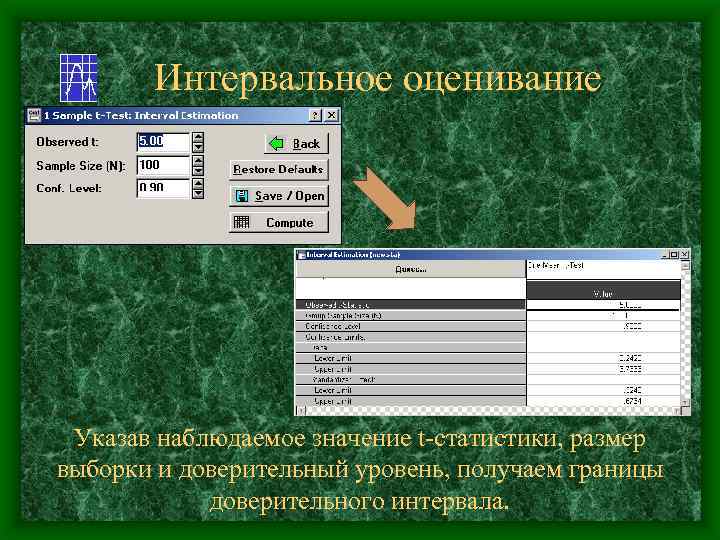Decrease Conf. Level with the down spinner arrow
720x540 pixels.
click(x=198, y=193)
